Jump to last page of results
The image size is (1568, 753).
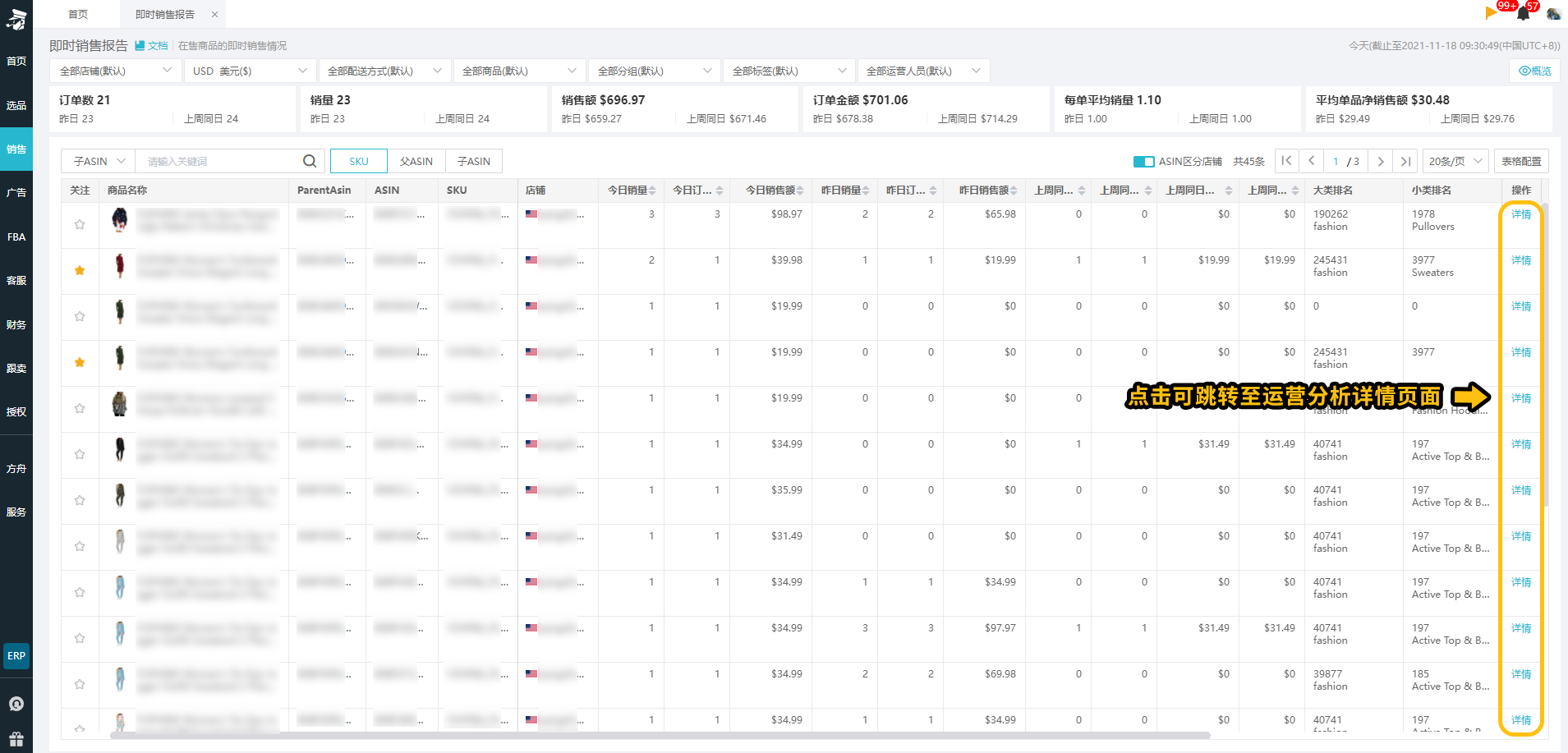tap(1406, 161)
